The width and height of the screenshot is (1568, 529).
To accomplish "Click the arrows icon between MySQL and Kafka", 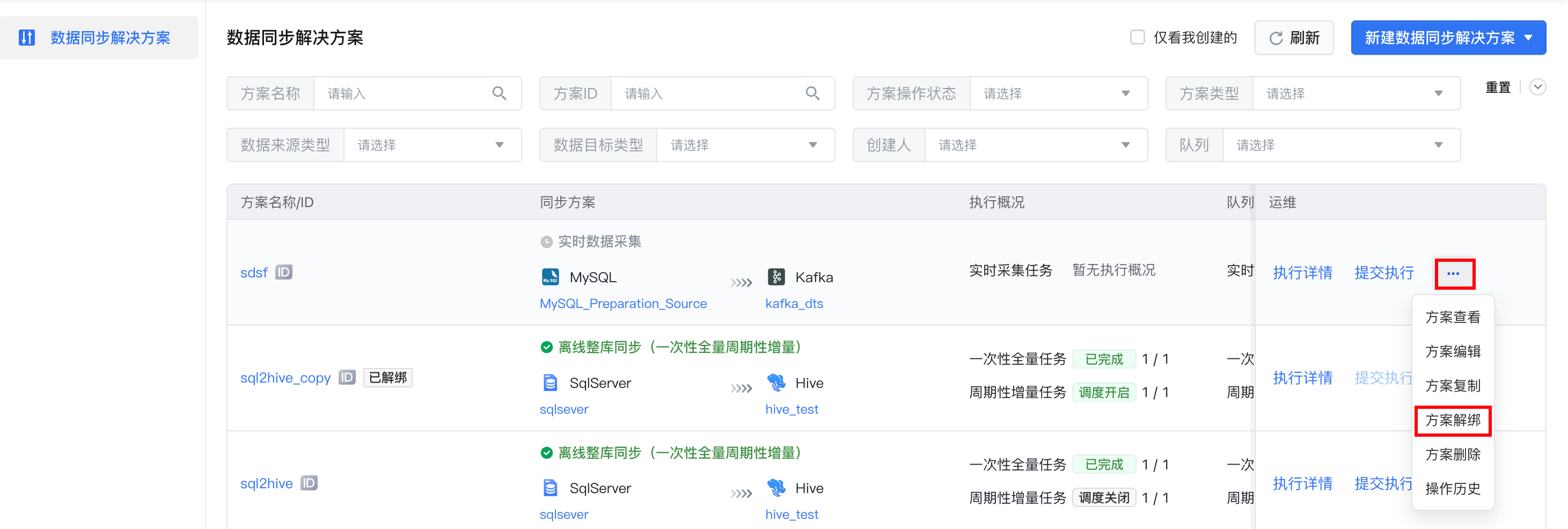I will [742, 282].
